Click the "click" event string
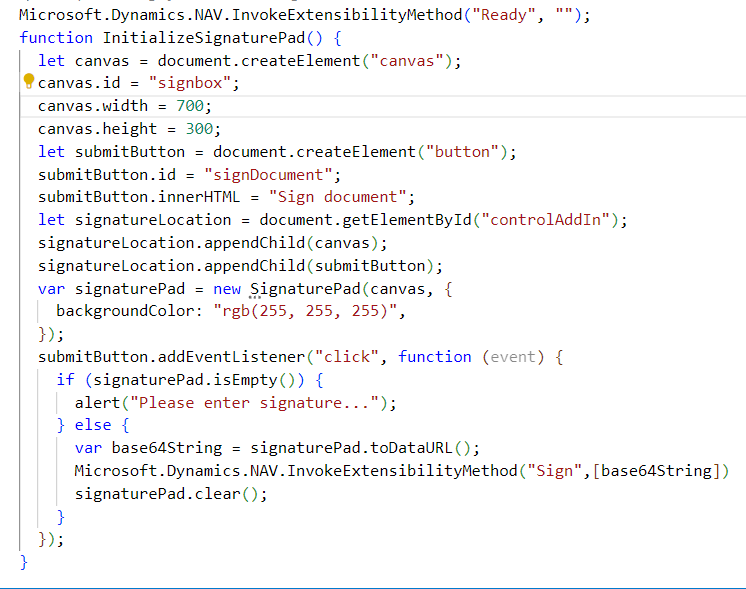 tap(347, 357)
